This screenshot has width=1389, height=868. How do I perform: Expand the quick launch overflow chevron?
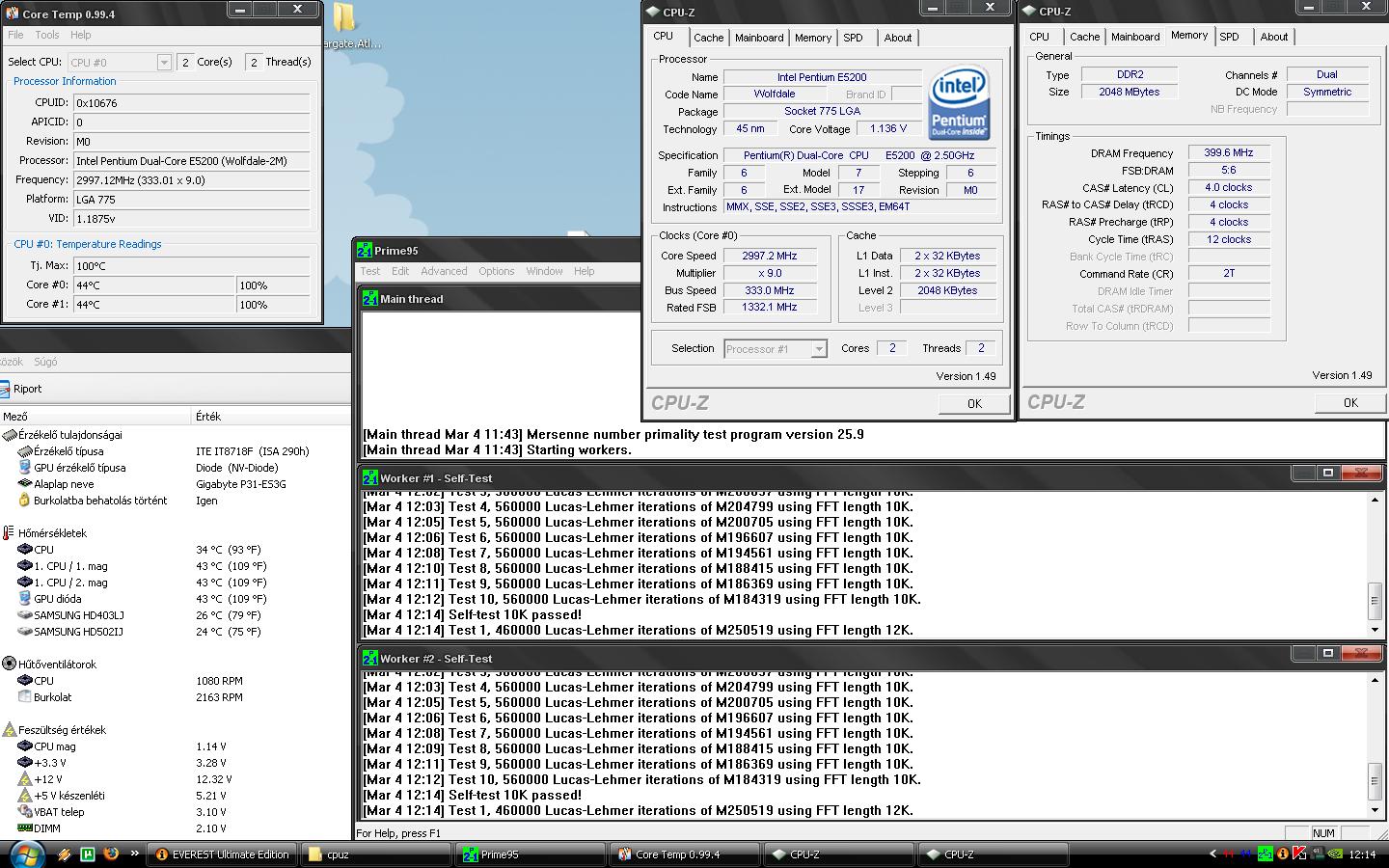pyautogui.click(x=134, y=854)
